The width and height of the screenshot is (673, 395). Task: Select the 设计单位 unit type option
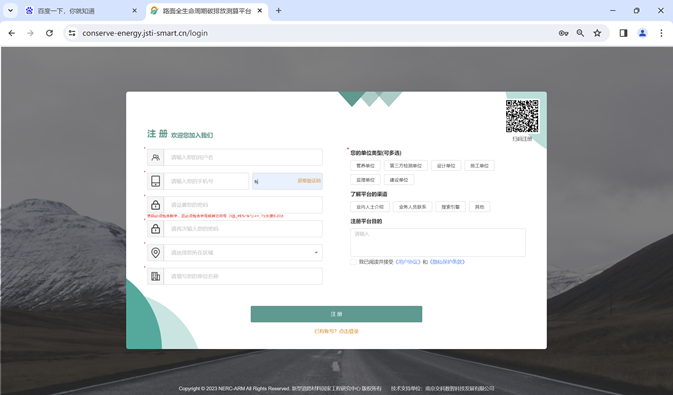click(x=446, y=166)
